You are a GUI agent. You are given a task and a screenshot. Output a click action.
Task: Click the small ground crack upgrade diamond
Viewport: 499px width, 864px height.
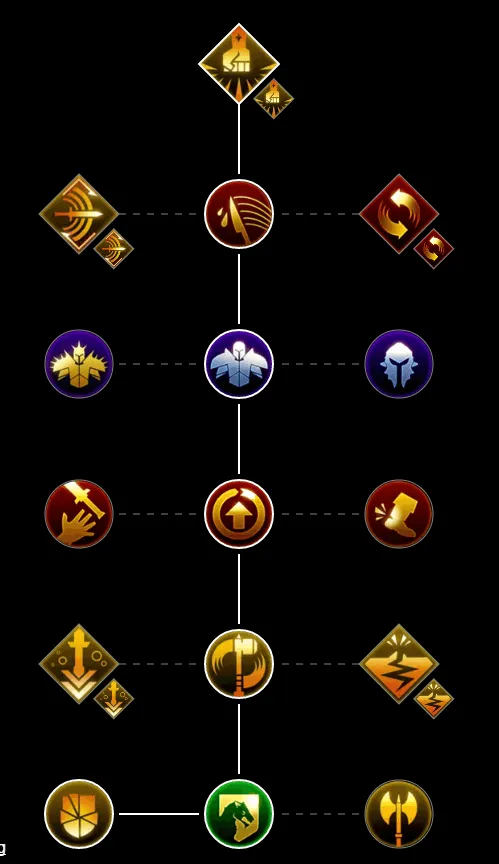pyautogui.click(x=433, y=699)
